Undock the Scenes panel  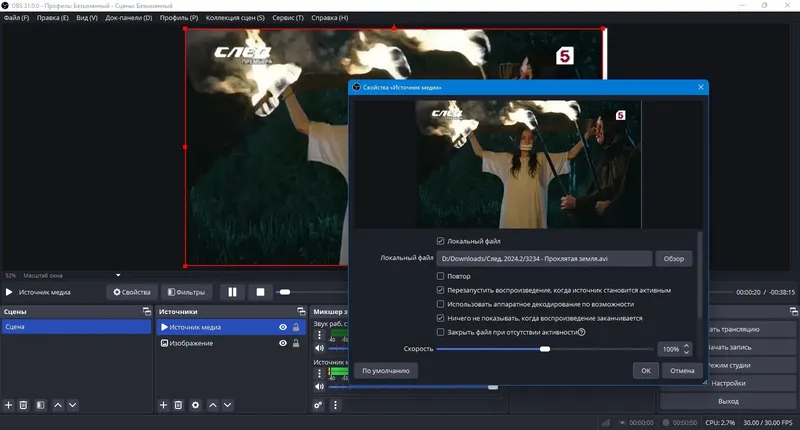(x=147, y=311)
